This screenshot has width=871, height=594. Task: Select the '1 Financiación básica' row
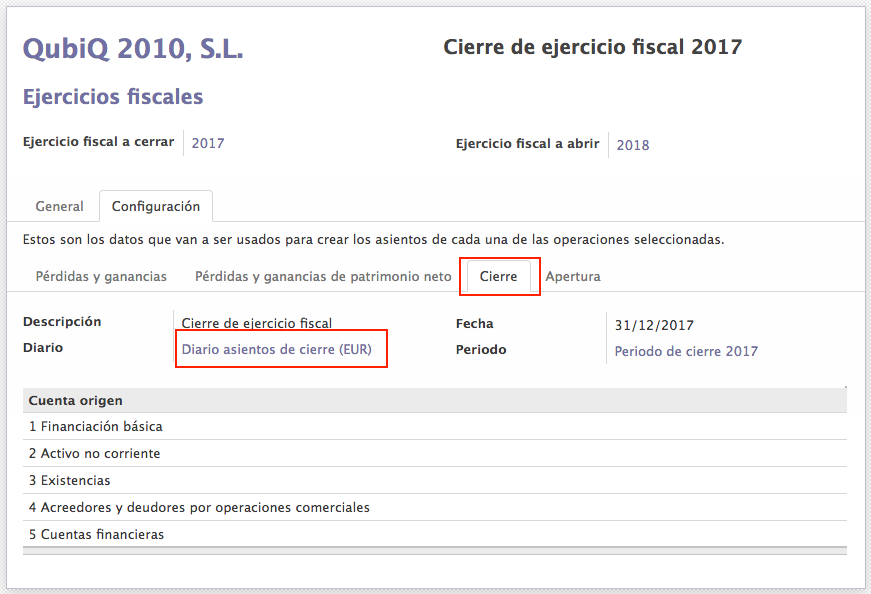(x=96, y=426)
